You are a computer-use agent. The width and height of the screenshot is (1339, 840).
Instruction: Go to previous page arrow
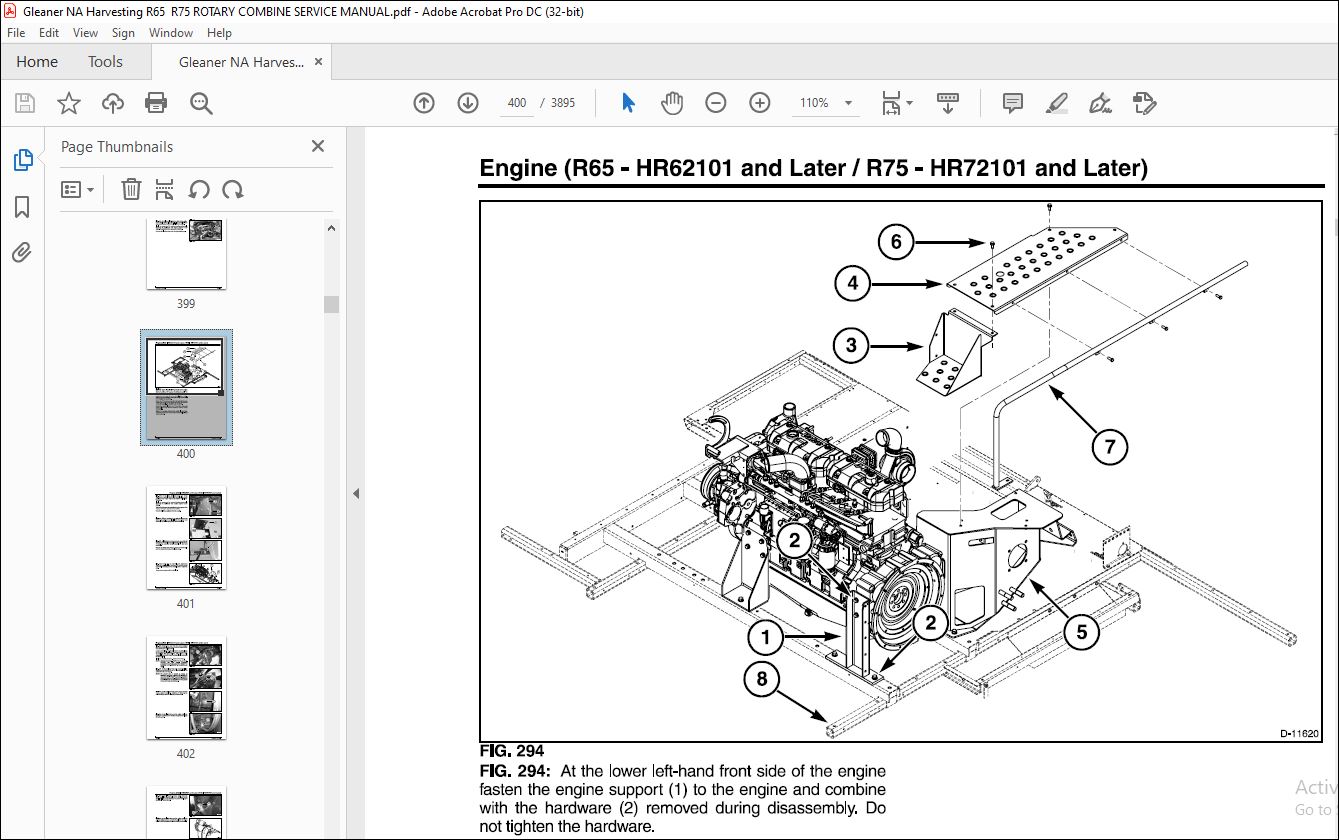click(424, 103)
